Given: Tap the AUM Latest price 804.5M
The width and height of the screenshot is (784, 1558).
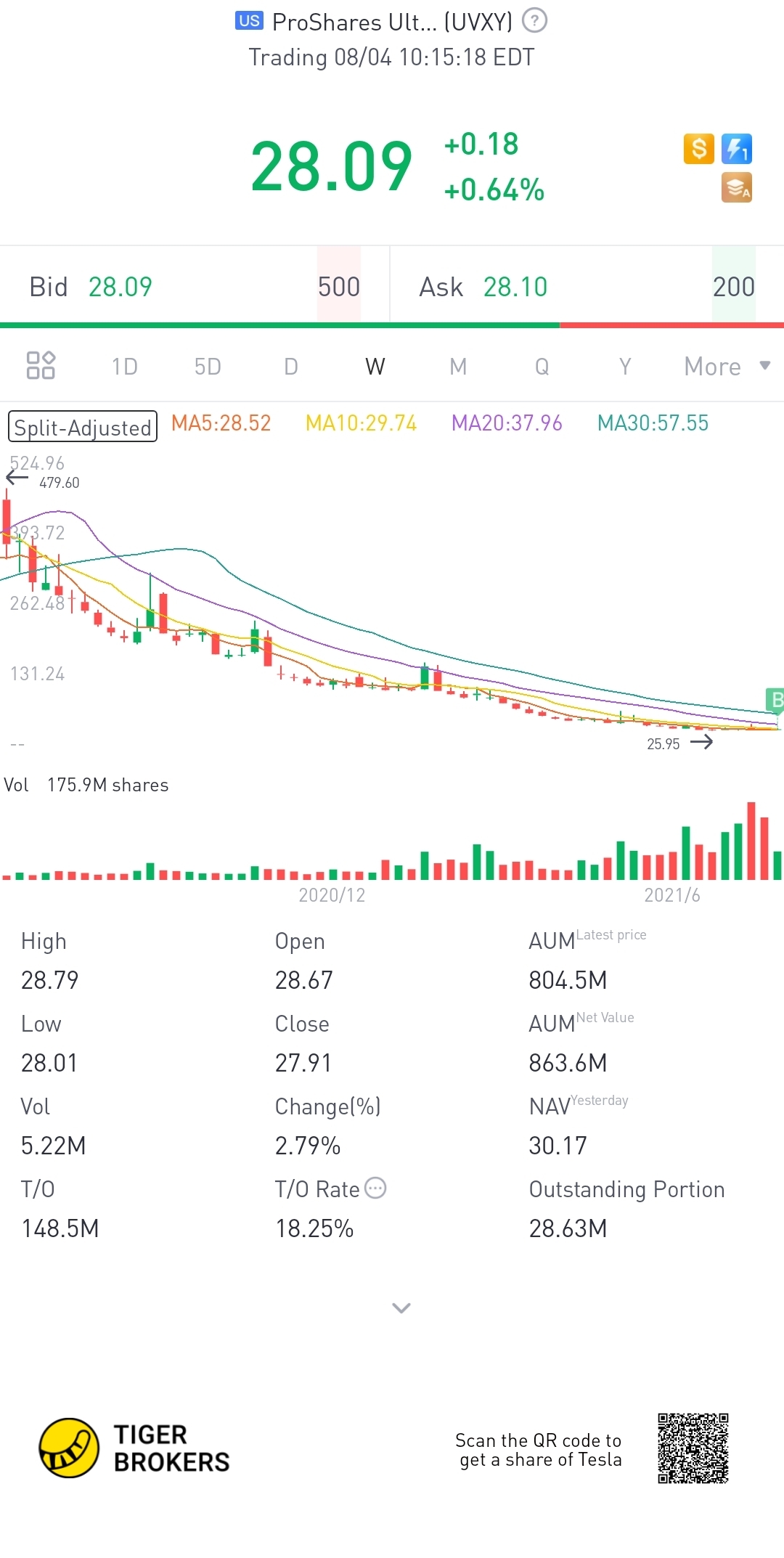Looking at the screenshot, I should [x=568, y=980].
